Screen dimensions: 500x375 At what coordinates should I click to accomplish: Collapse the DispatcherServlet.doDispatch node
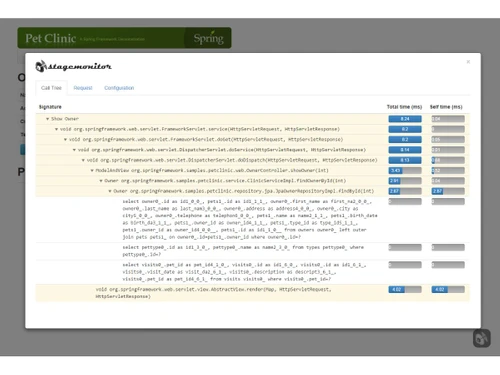click(83, 160)
